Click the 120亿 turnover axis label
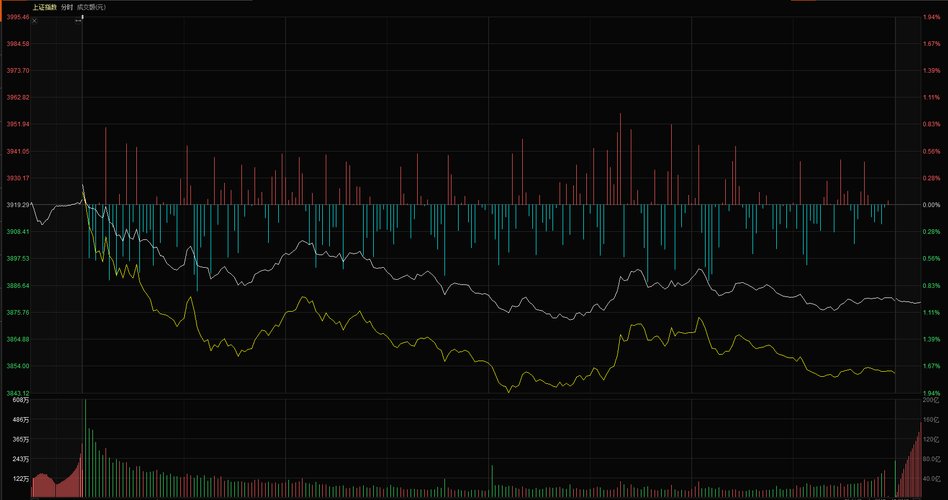948x500 pixels. point(931,440)
